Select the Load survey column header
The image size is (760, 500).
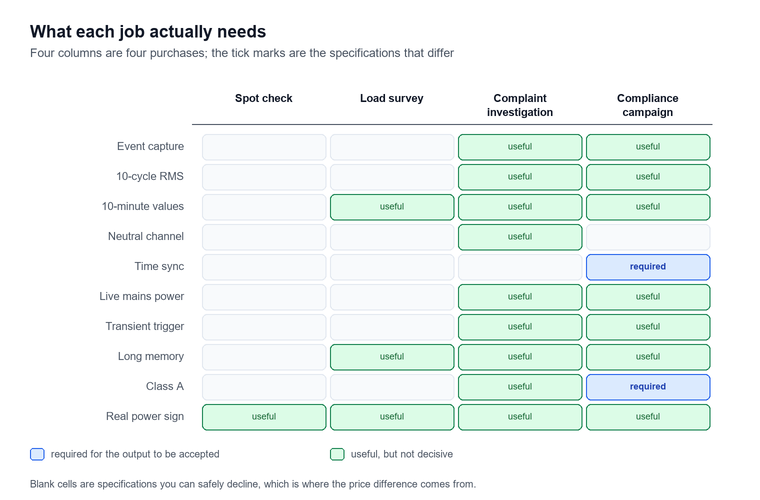click(x=392, y=98)
